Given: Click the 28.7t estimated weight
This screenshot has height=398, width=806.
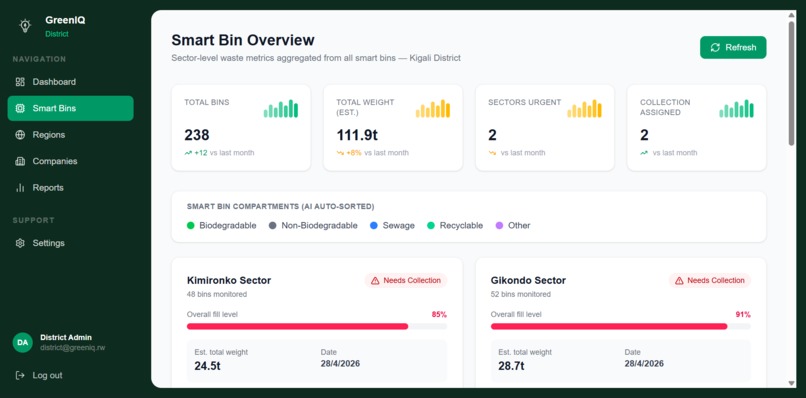Looking at the screenshot, I should click(x=511, y=366).
